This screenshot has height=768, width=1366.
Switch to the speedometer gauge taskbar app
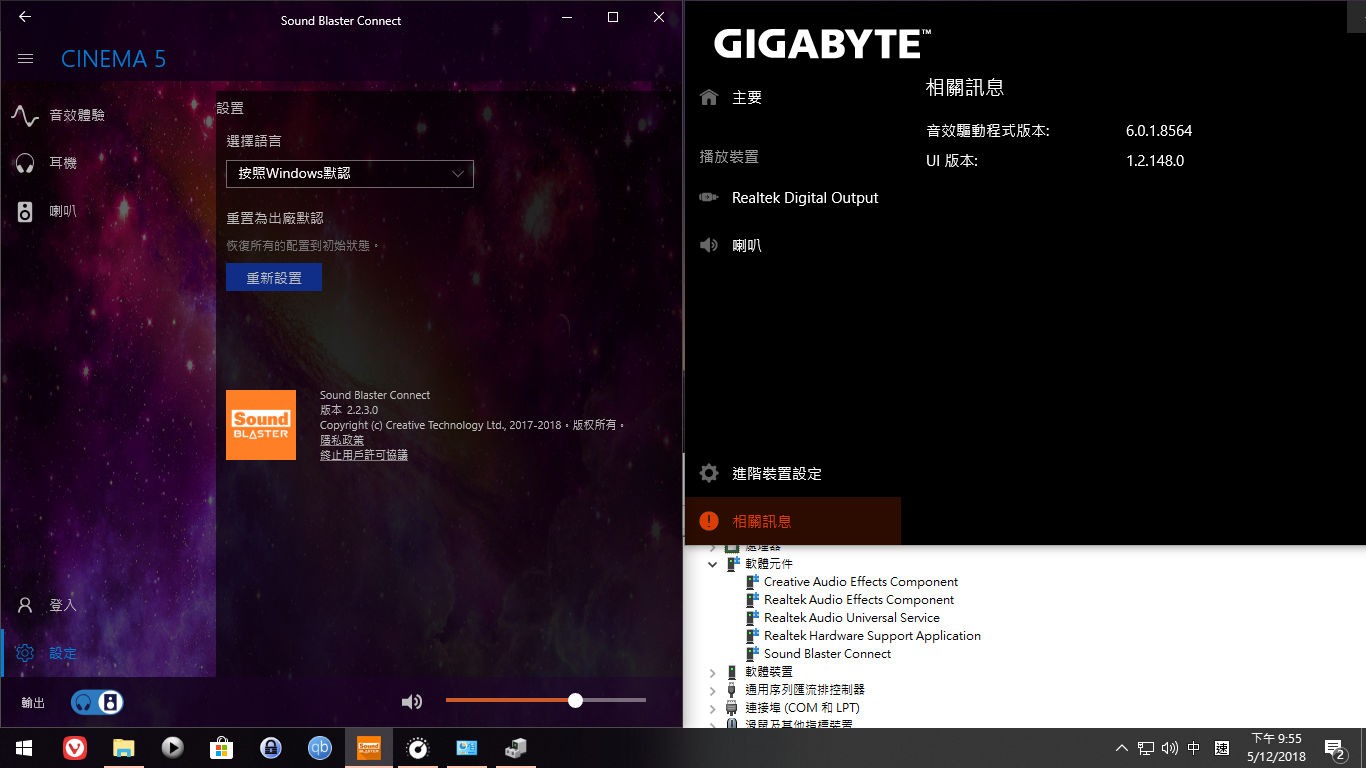click(x=418, y=748)
